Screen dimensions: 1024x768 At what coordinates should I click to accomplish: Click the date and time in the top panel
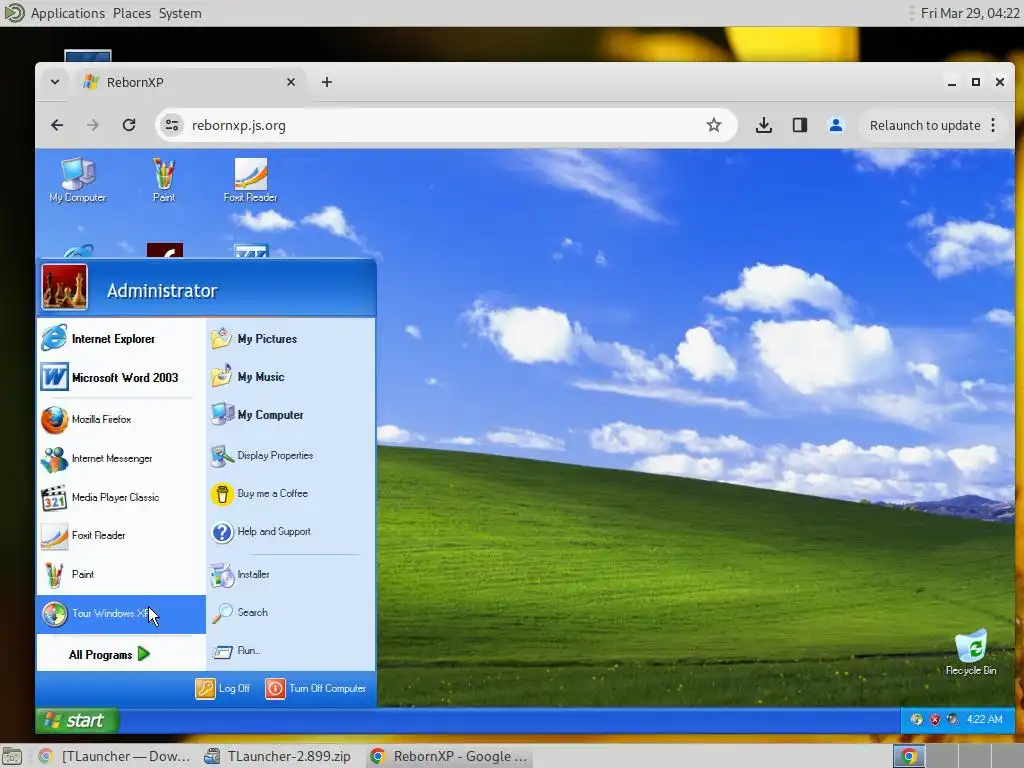[970, 13]
